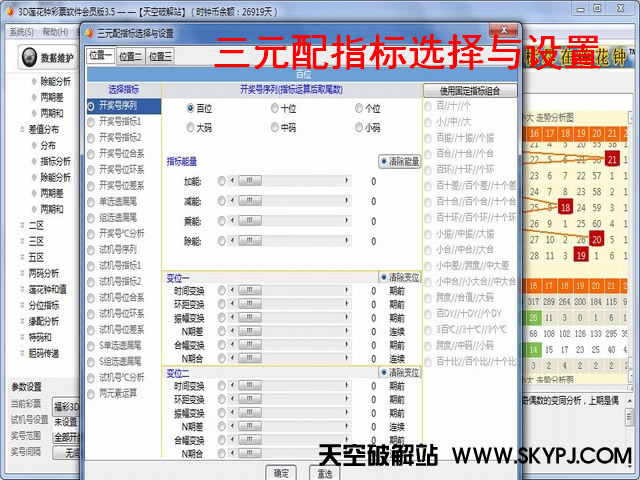
Task: Click right arrow of the 减能 slider
Action: point(348,200)
